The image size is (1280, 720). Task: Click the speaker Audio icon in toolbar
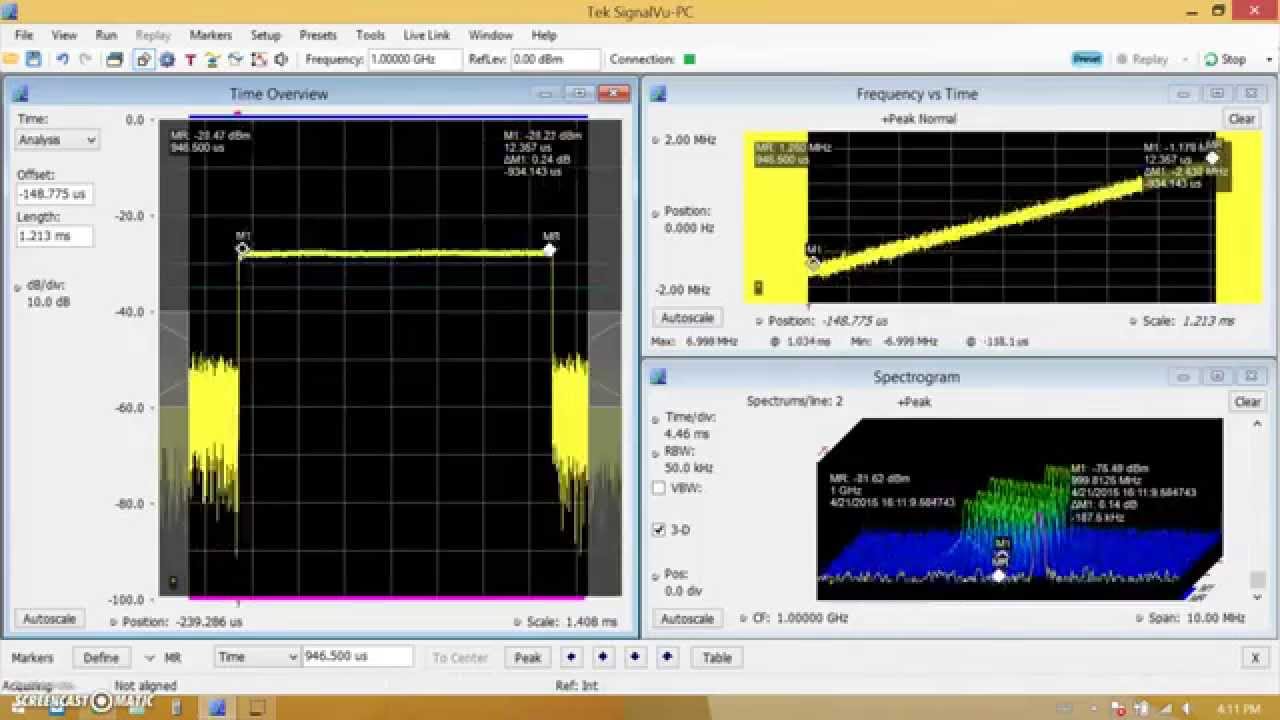282,60
